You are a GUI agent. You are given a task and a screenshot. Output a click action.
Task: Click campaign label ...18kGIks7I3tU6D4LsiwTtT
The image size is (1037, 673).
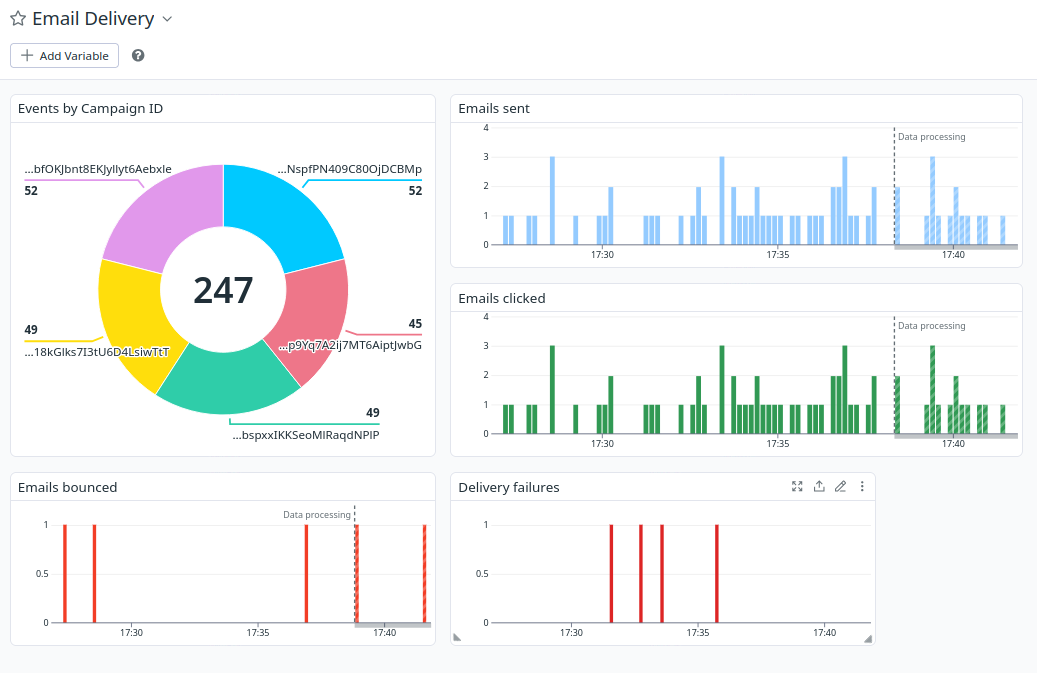[x=97, y=352]
